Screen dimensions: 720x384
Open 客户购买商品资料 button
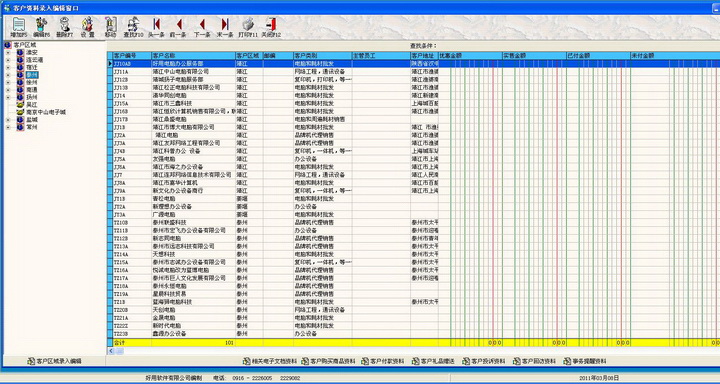pyautogui.click(x=328, y=361)
